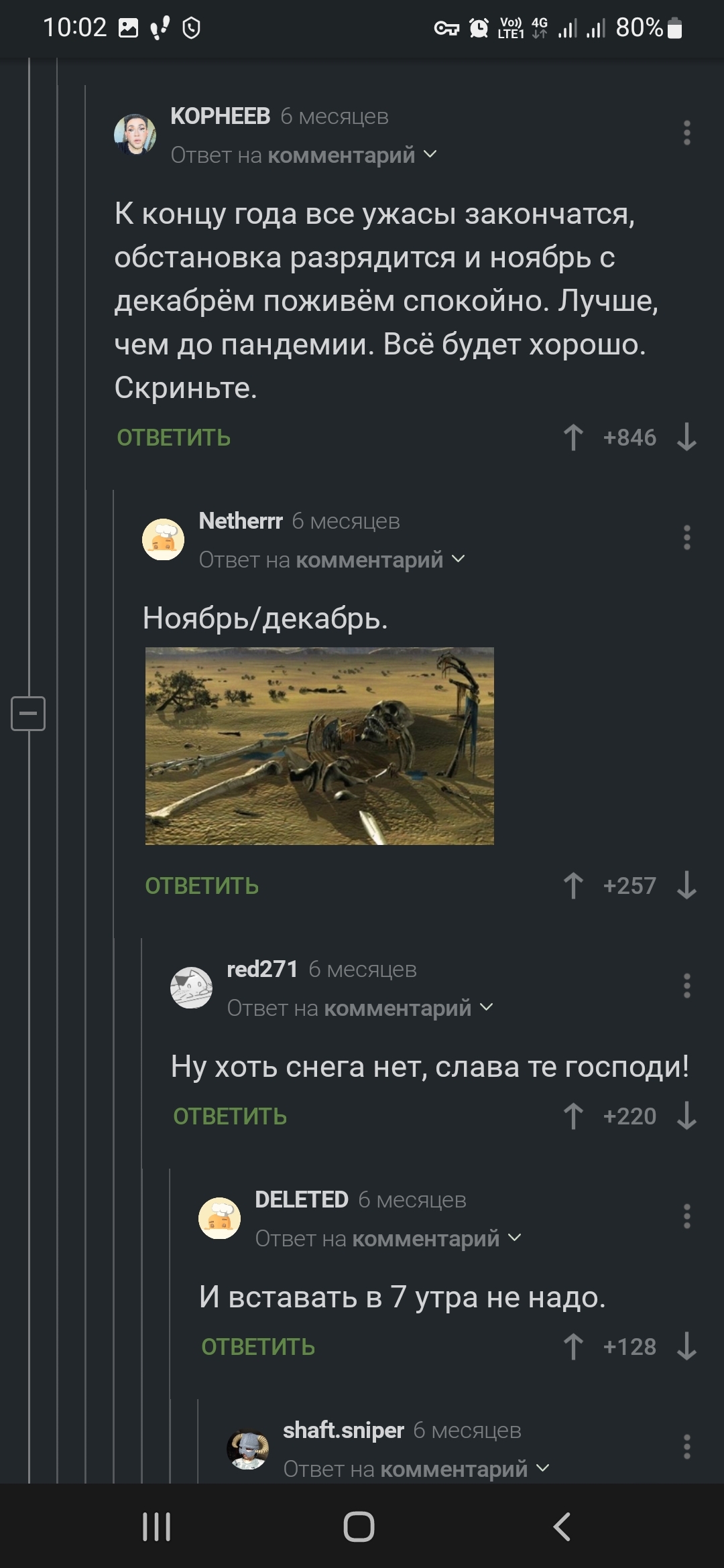
Task: Open red271 username profile link
Action: click(x=262, y=970)
